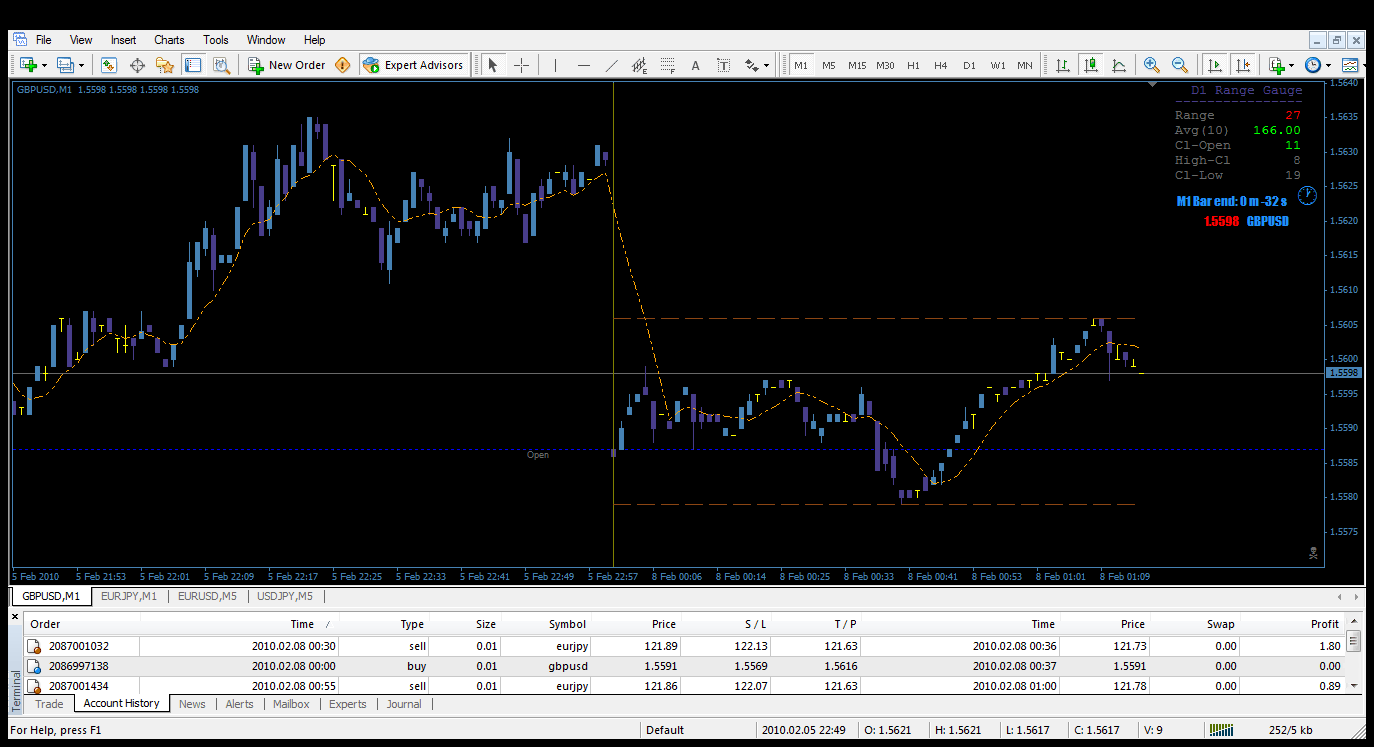Open the Market Watch window icon

(109, 65)
